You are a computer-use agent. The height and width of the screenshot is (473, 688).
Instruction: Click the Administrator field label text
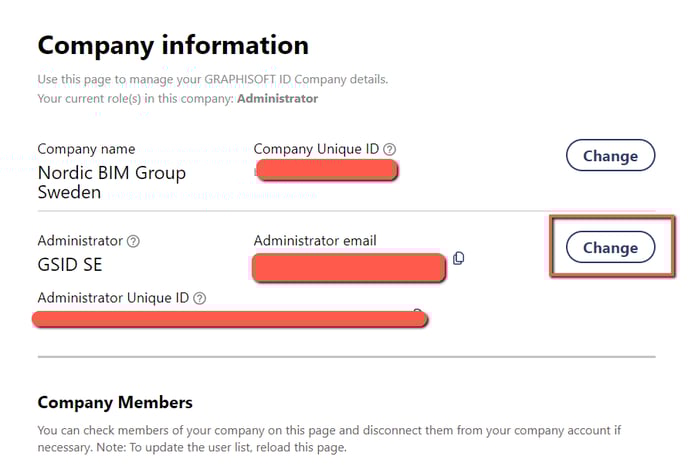pyautogui.click(x=80, y=240)
